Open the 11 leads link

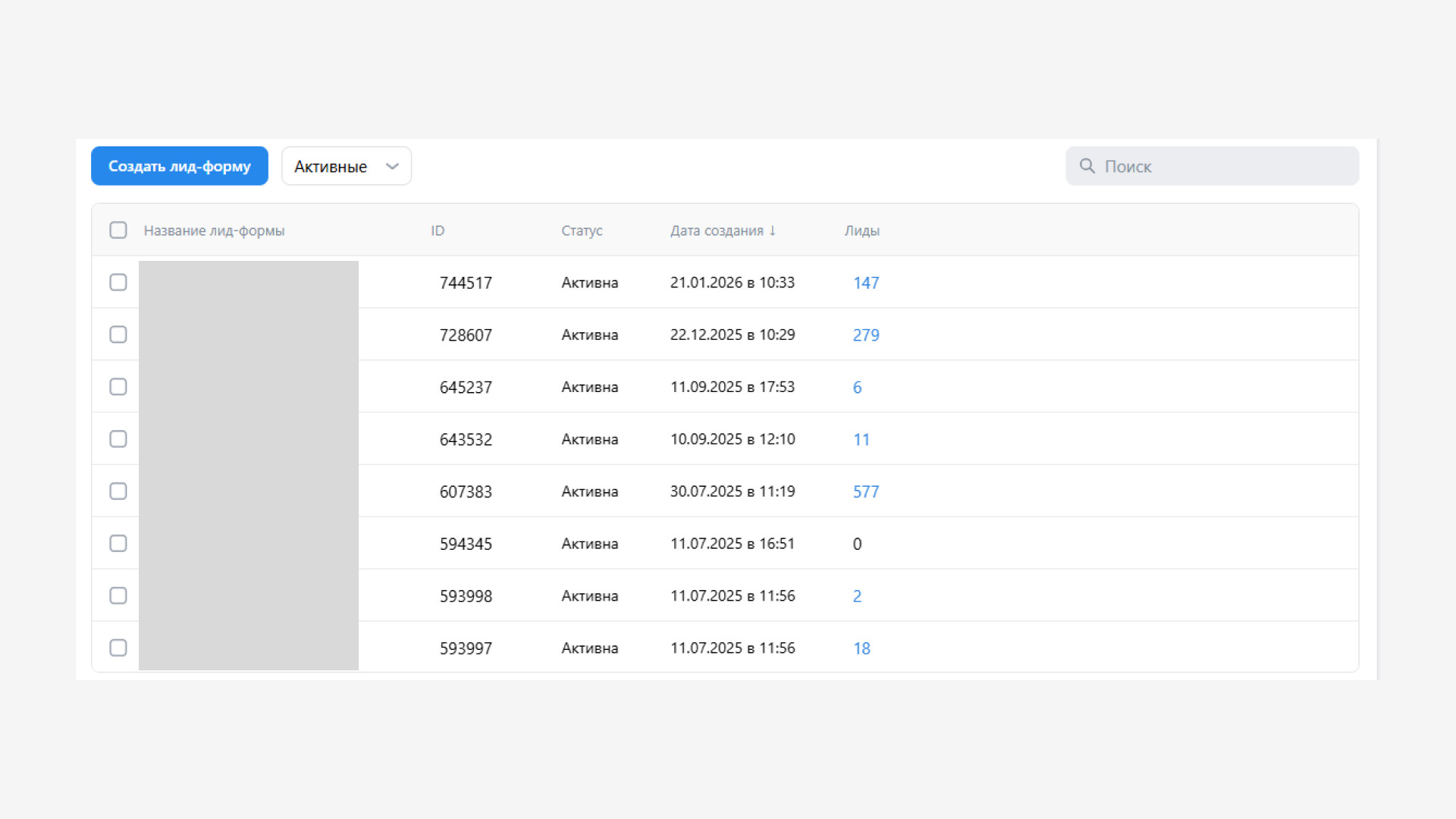tap(861, 440)
